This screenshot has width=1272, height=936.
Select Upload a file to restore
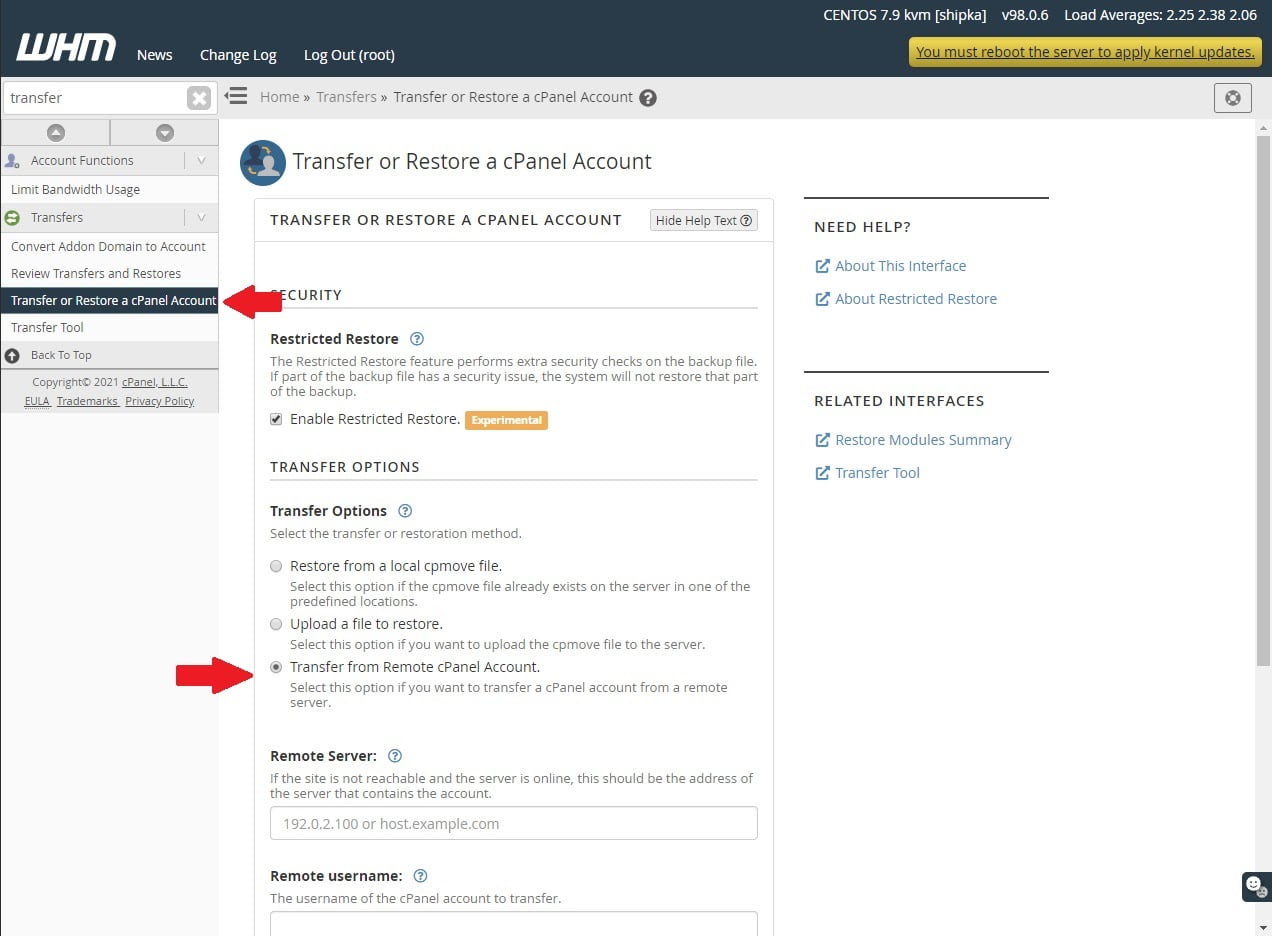click(276, 624)
